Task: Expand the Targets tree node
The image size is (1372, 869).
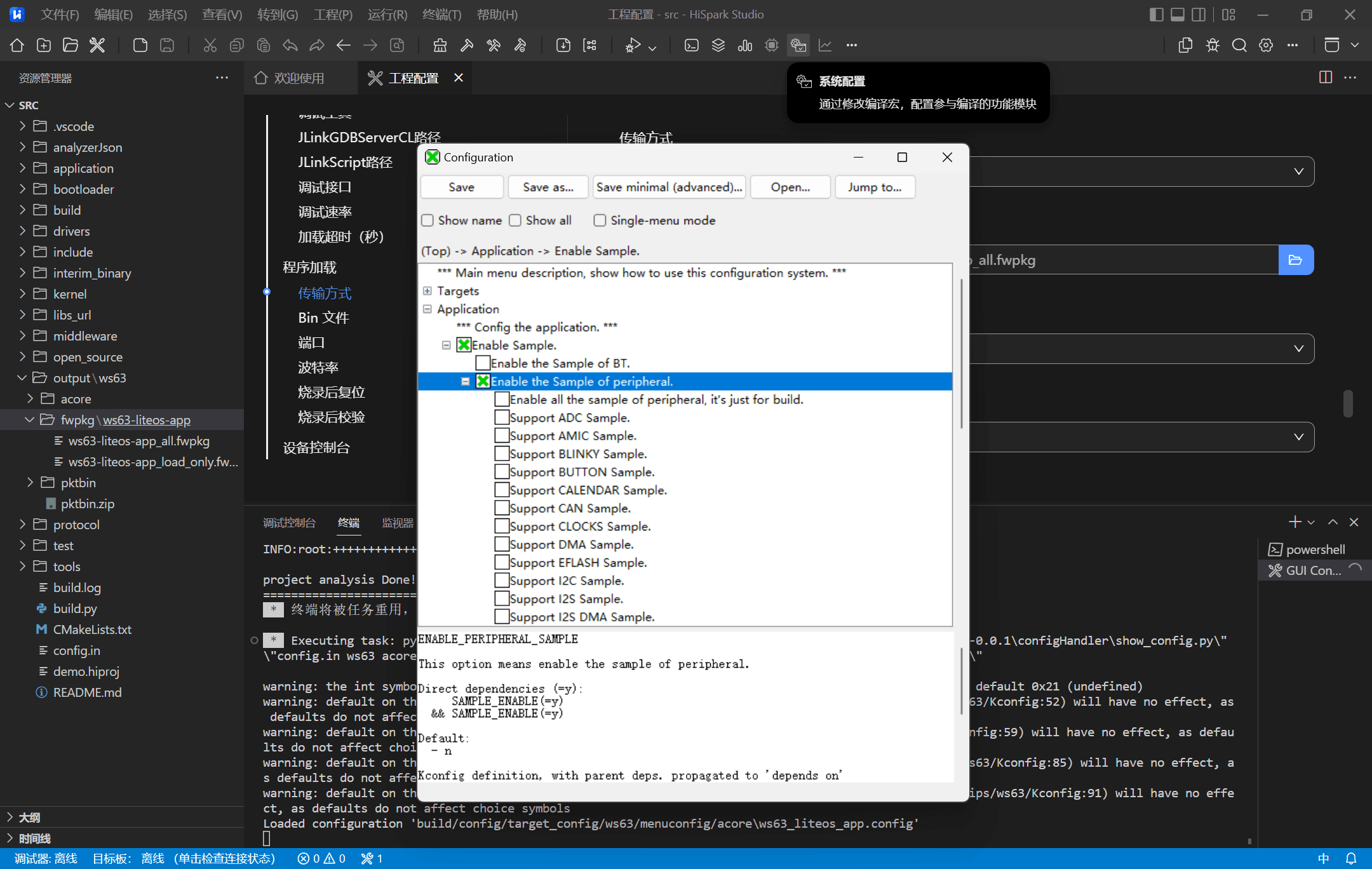Action: tap(427, 291)
